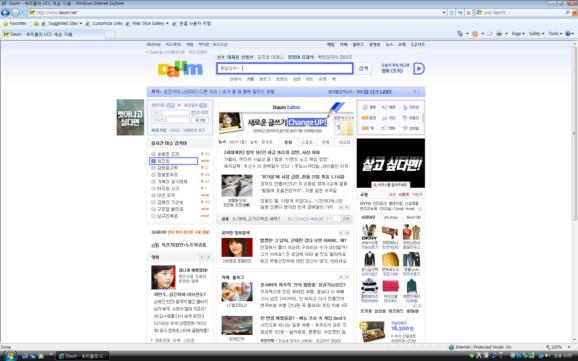
Task: Click the Live Search magnifier icon
Action: (568, 13)
